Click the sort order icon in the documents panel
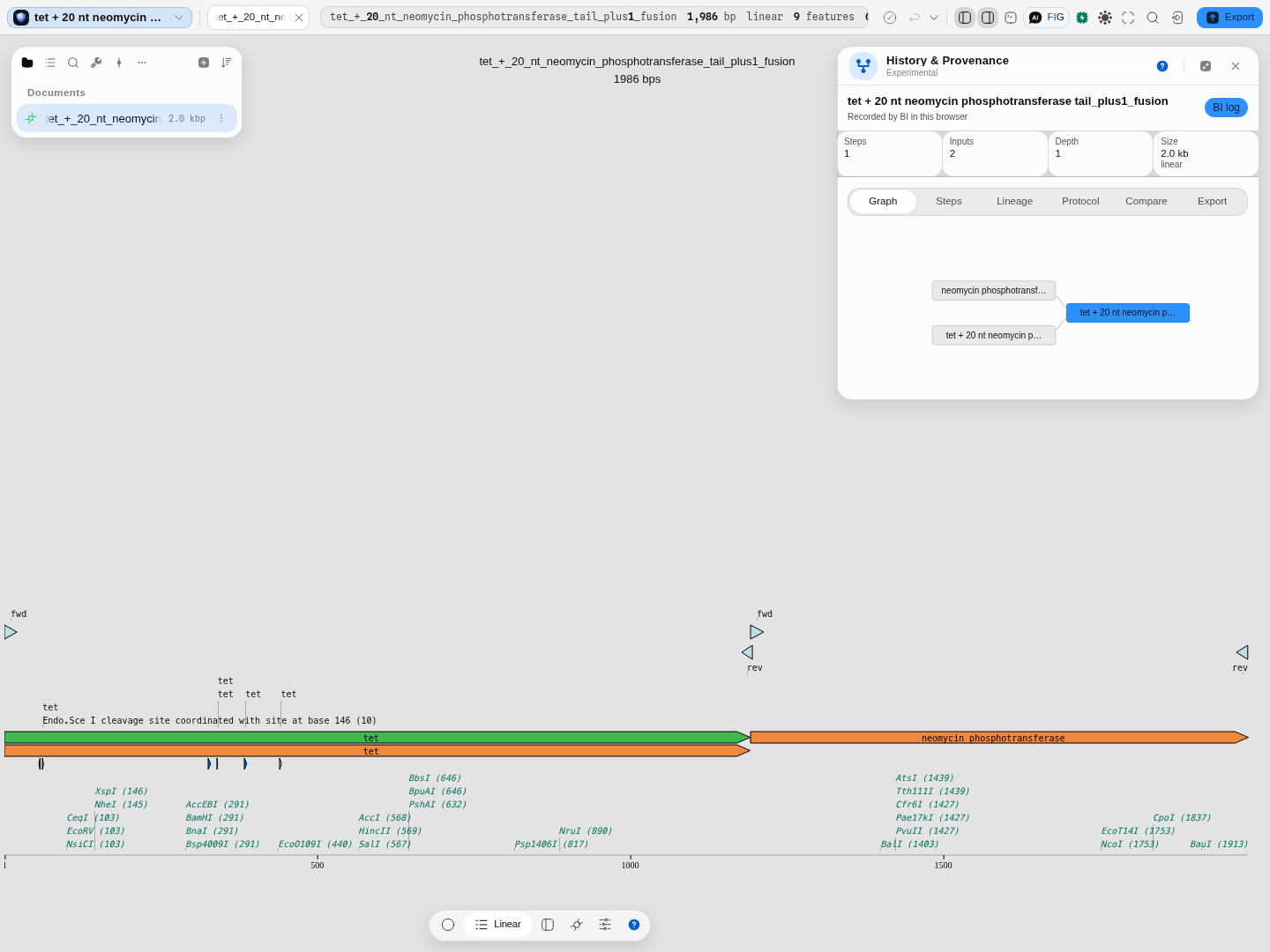Viewport: 1270px width, 952px height. pos(227,63)
